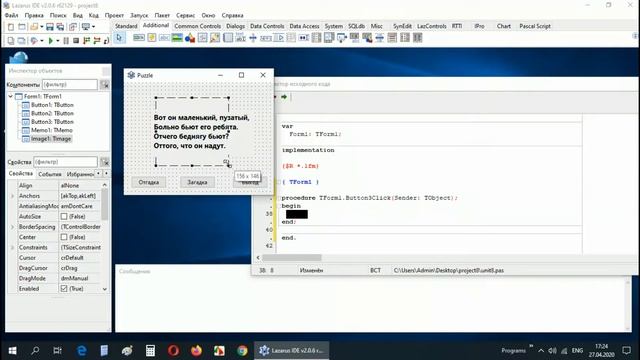Switch to the События inspector tab
The image size is (640, 360).
(x=50, y=174)
